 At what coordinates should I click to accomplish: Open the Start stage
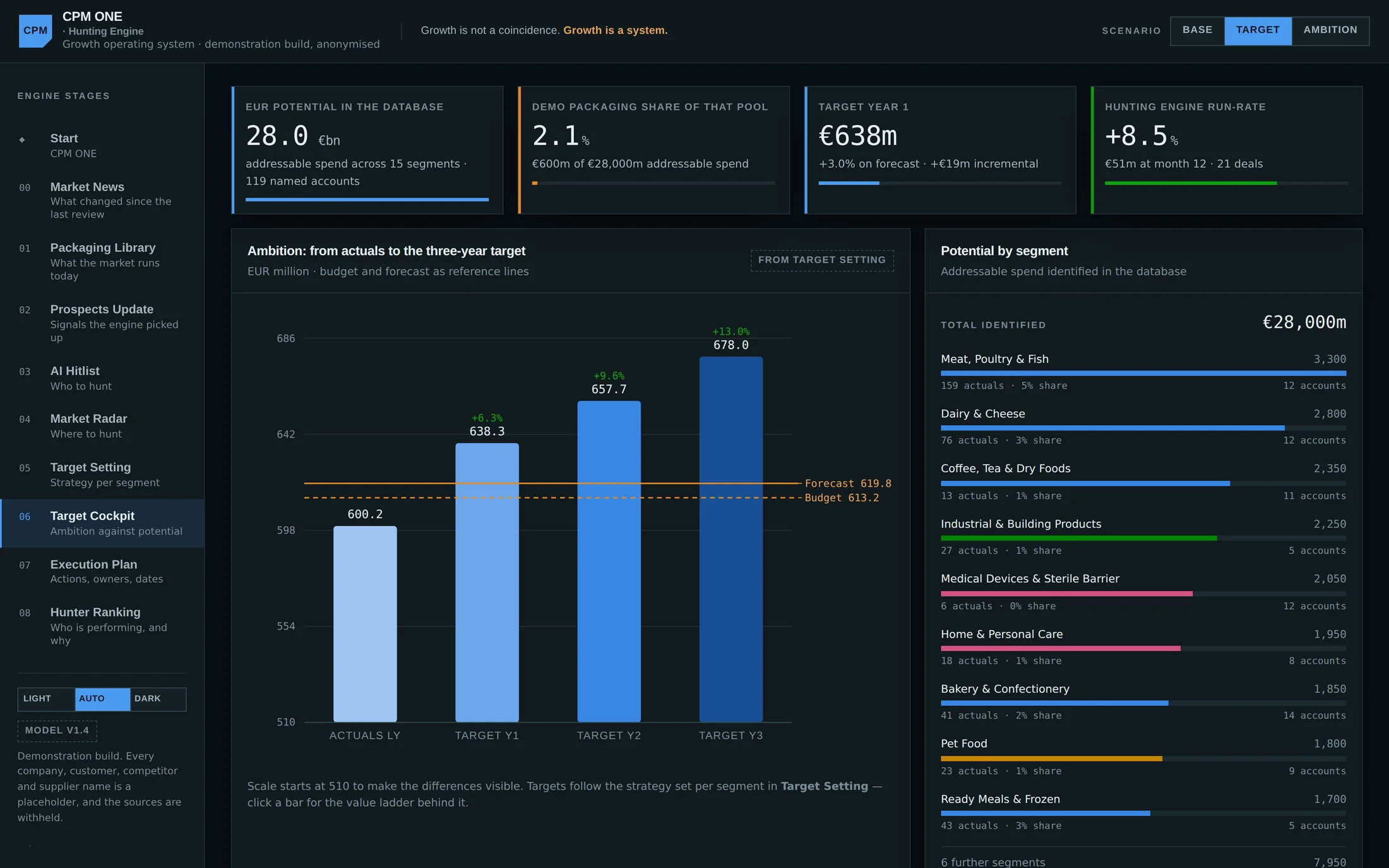[x=102, y=145]
